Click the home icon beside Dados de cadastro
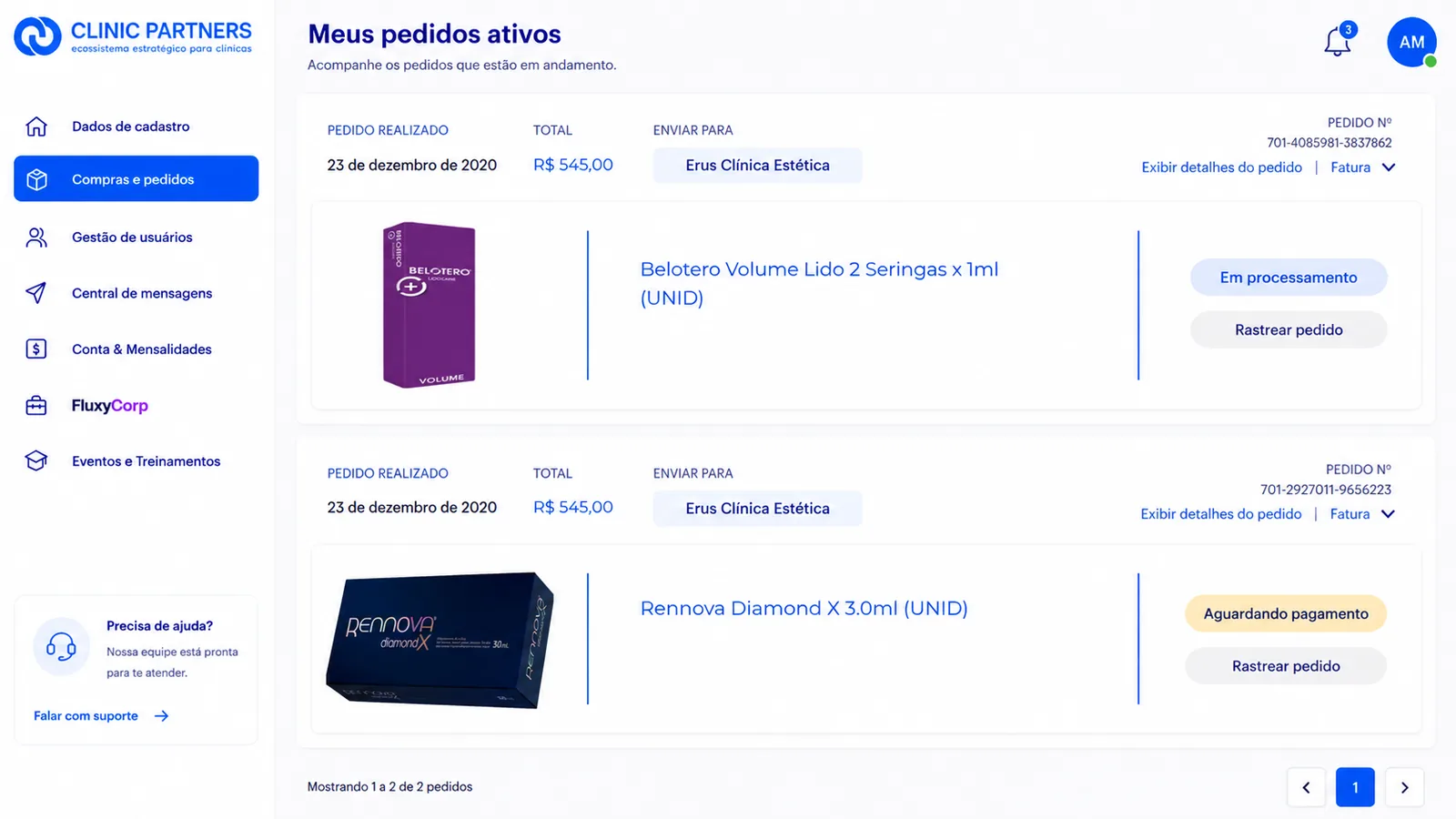Image resolution: width=1456 pixels, height=819 pixels. [36, 126]
